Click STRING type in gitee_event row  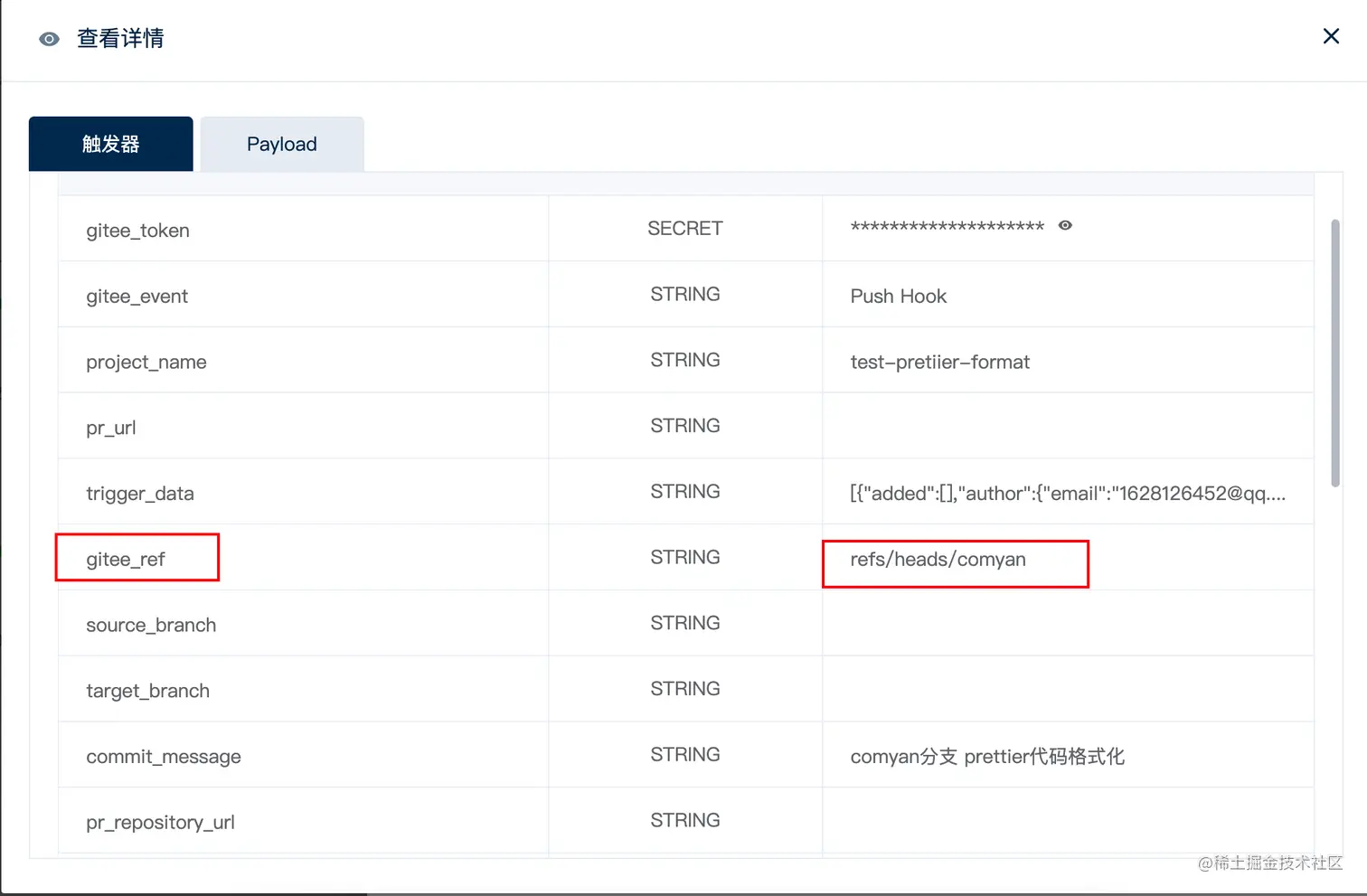pos(685,295)
